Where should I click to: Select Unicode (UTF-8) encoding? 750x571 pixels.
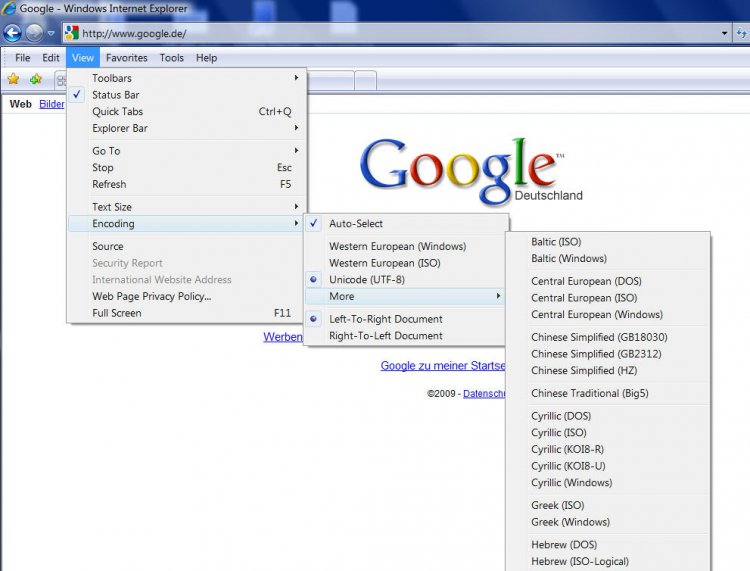pos(406,280)
